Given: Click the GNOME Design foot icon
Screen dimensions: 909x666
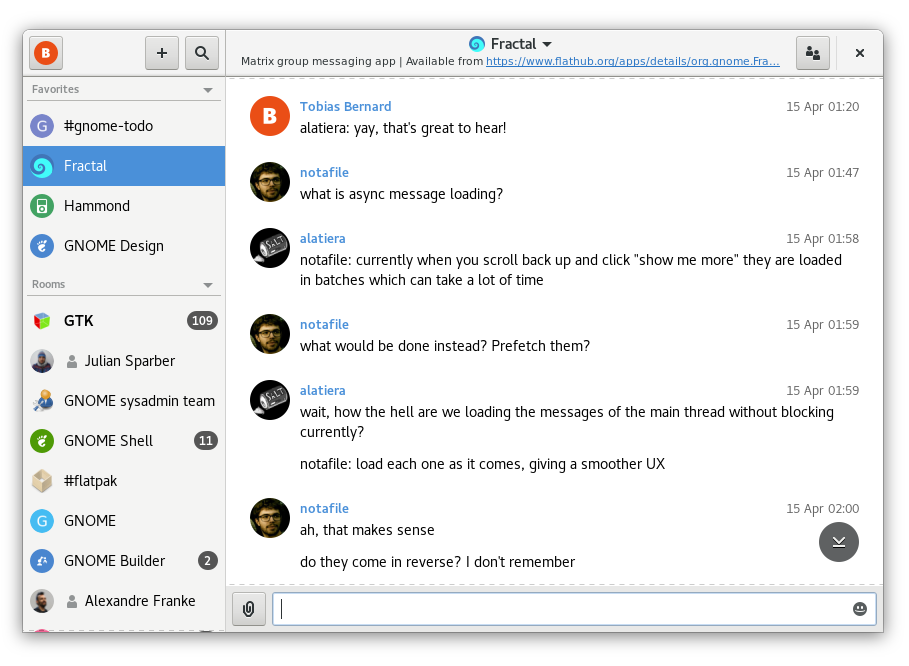Looking at the screenshot, I should pyautogui.click(x=42, y=246).
